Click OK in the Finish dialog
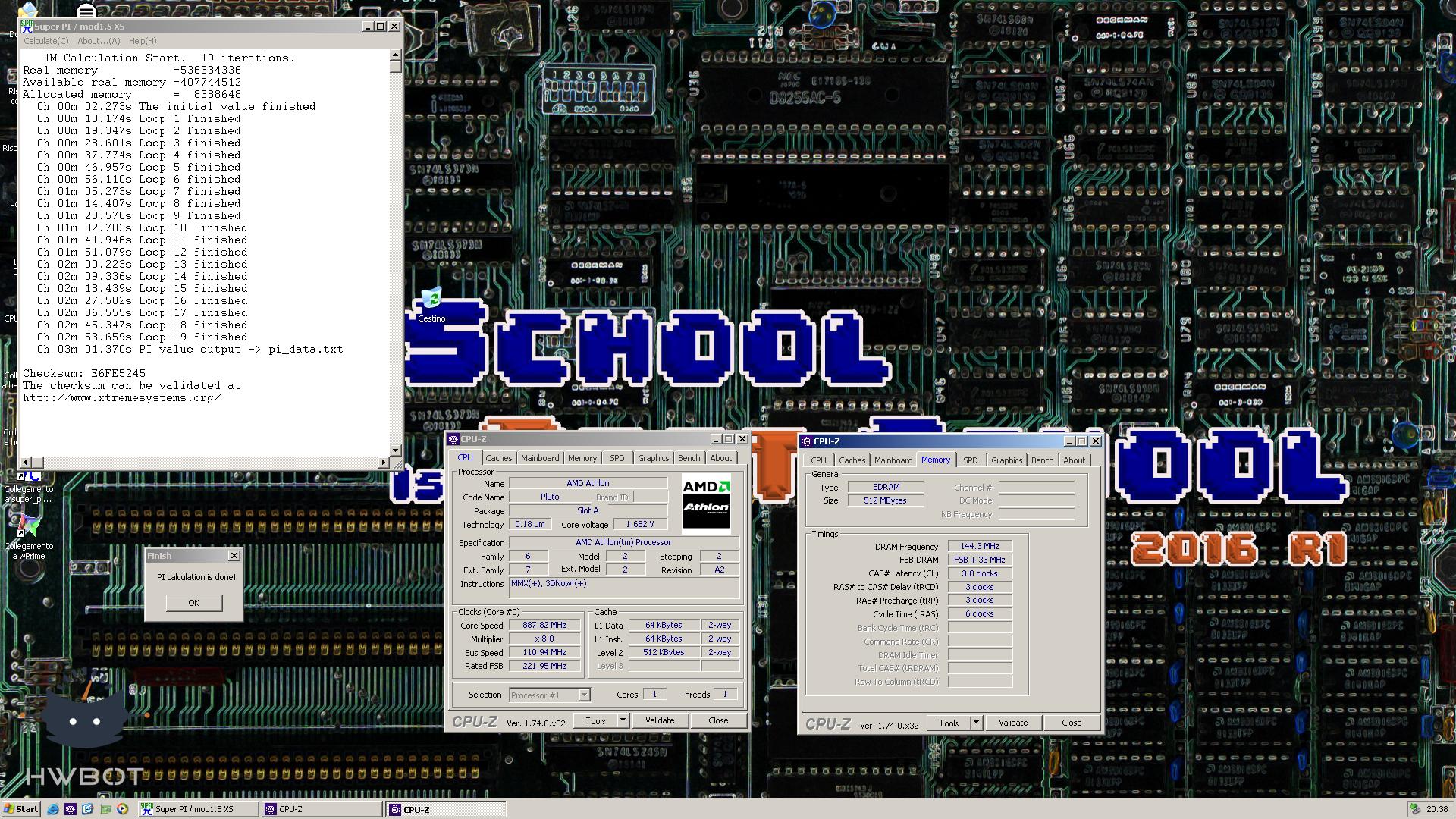This screenshot has width=1456, height=819. (193, 603)
